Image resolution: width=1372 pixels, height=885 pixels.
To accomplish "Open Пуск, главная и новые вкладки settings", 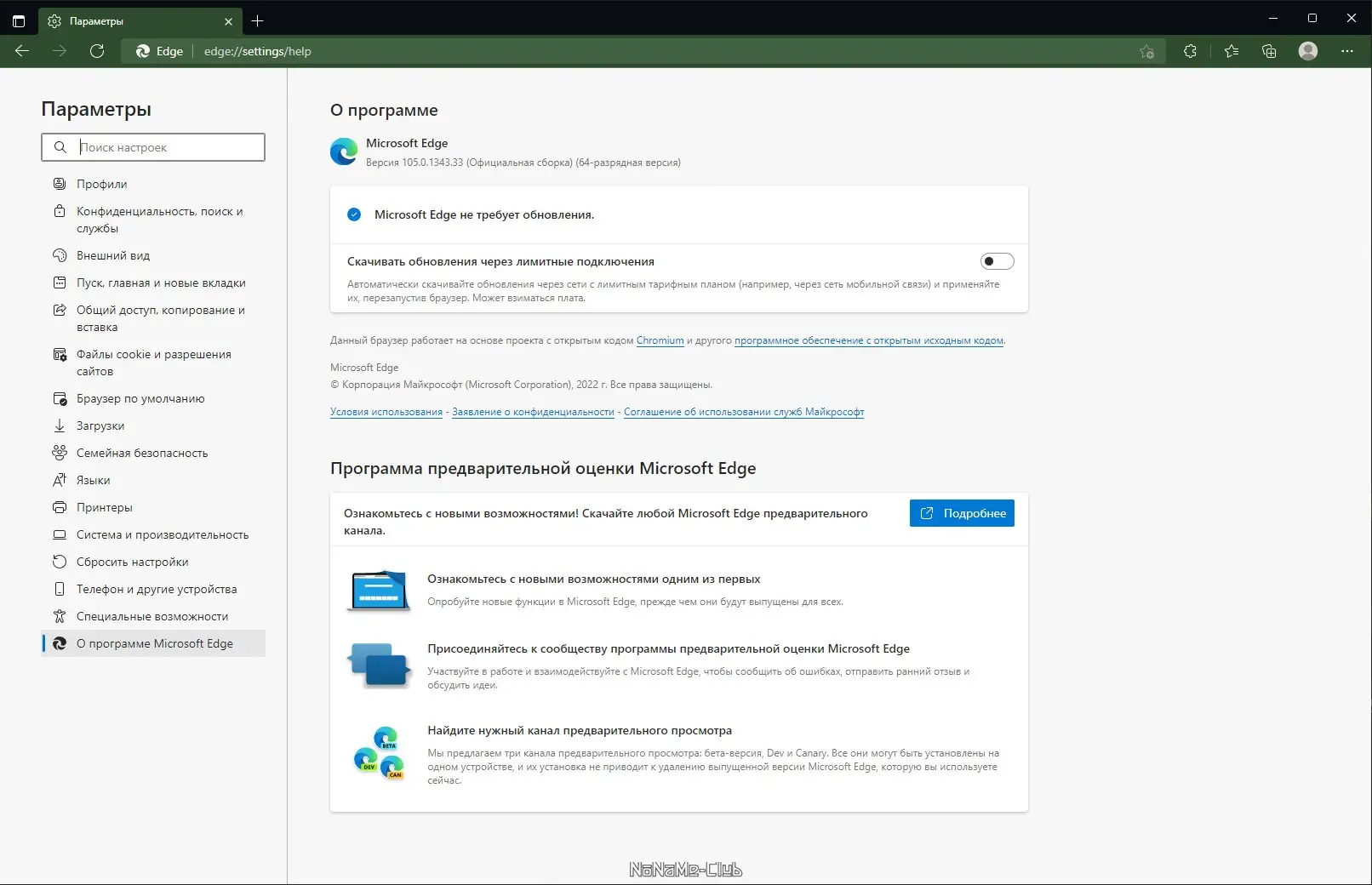I will (x=153, y=283).
